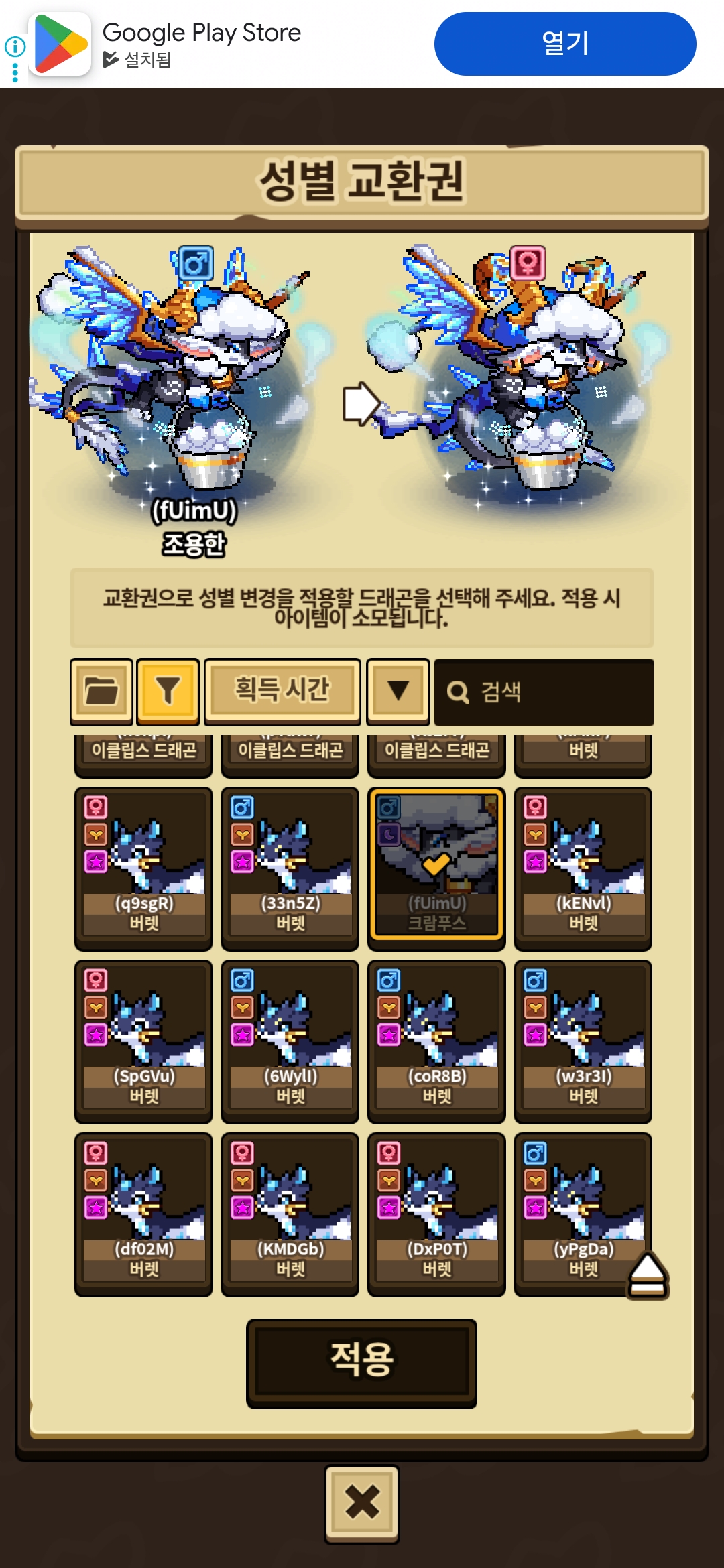Screen dimensions: 724x1568
Task: Flip sort order with the down-triangle button
Action: (x=398, y=691)
